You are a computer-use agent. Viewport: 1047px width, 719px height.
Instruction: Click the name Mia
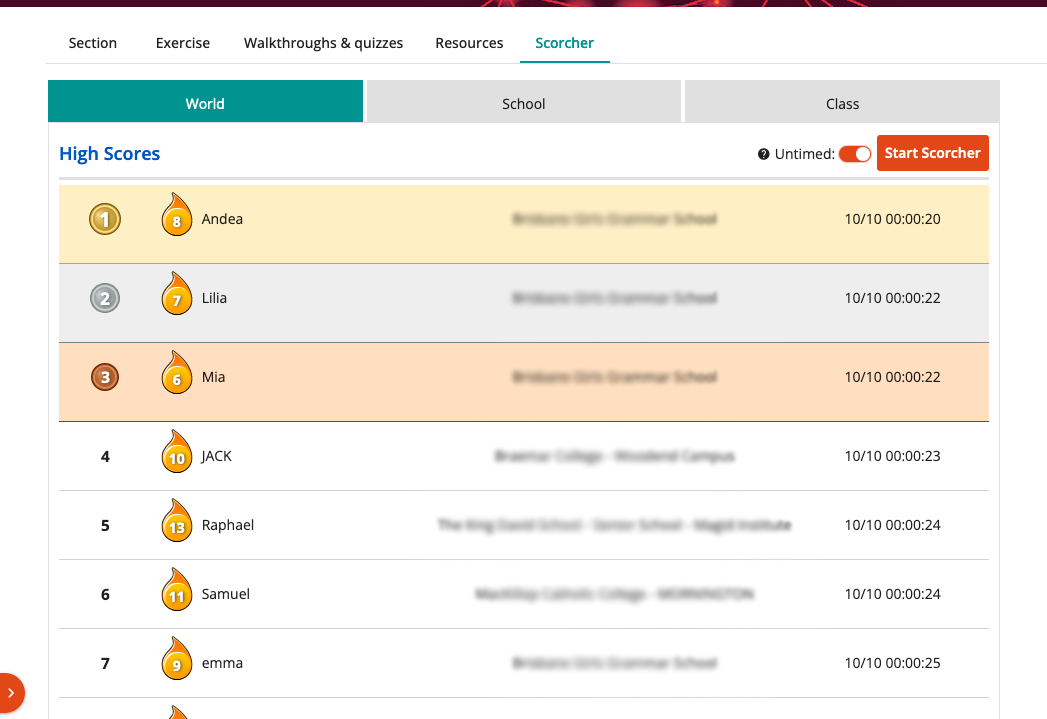[214, 377]
